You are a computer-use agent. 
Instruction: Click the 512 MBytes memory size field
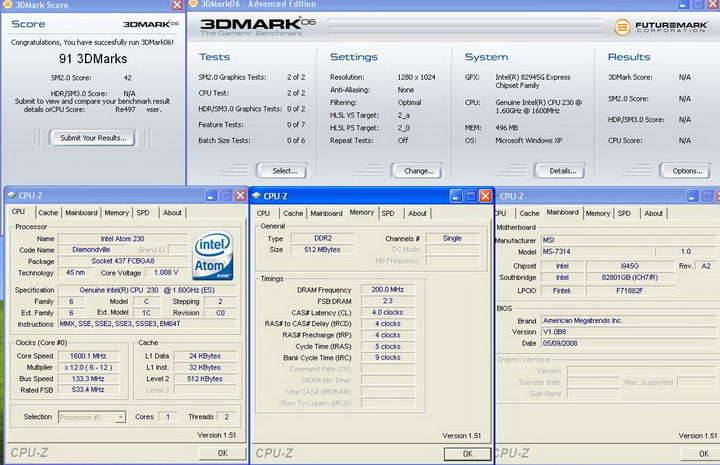pos(323,249)
